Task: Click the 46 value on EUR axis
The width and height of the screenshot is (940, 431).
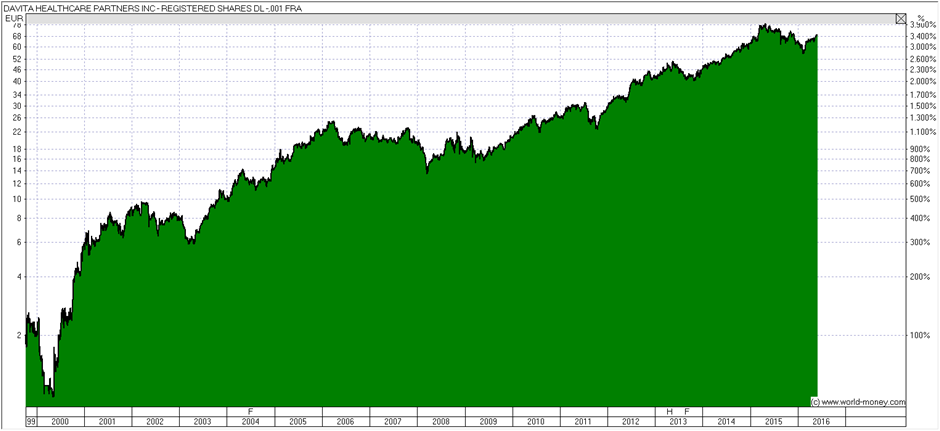Action: 17,70
